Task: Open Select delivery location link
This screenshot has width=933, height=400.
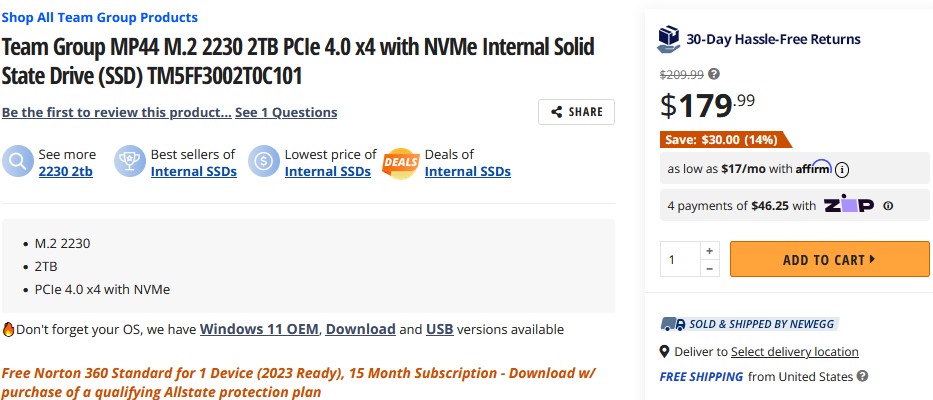Action: pos(795,352)
